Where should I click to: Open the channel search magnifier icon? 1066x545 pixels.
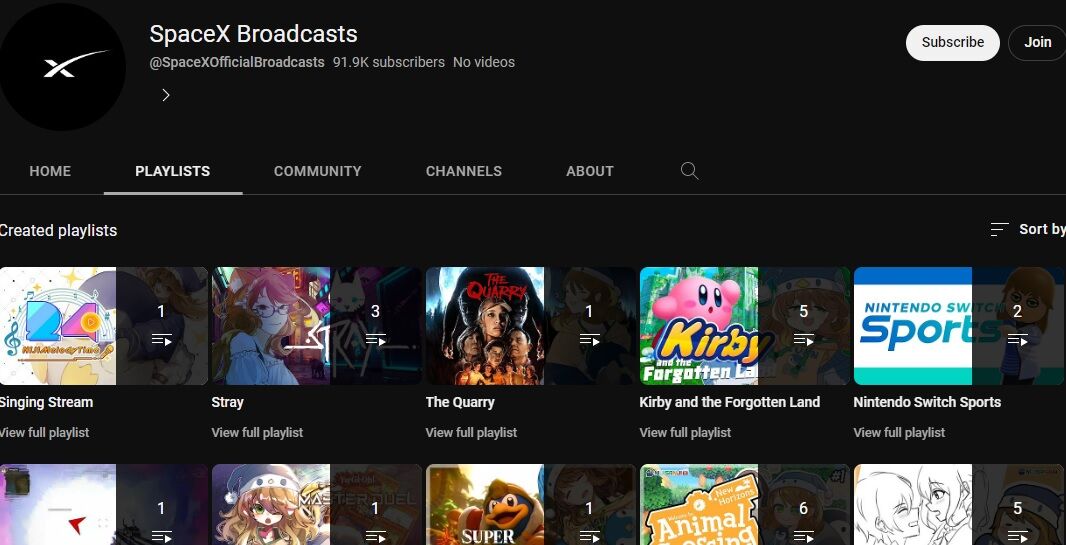coord(689,171)
